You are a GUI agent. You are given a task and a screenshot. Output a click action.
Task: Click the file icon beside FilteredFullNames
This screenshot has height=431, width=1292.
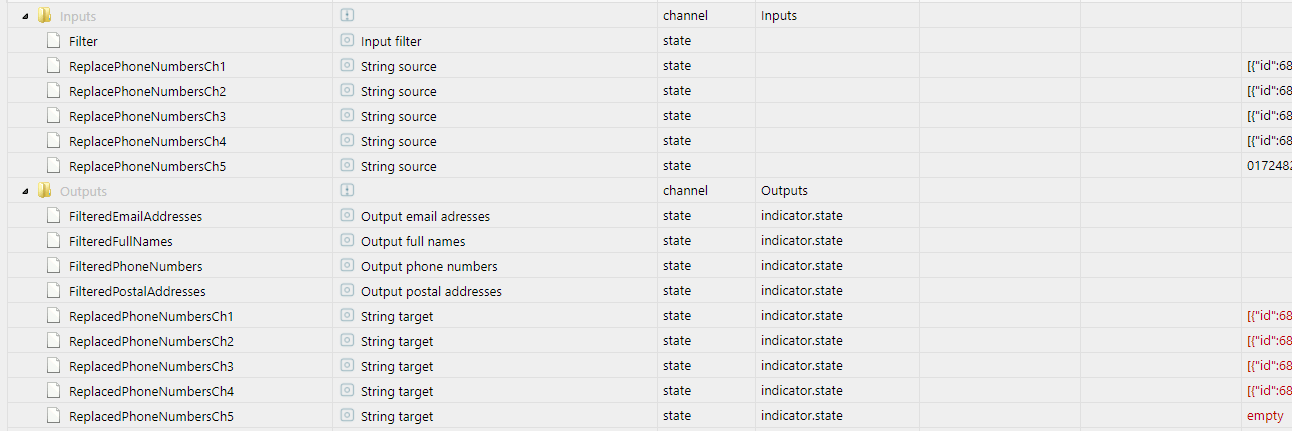53,241
